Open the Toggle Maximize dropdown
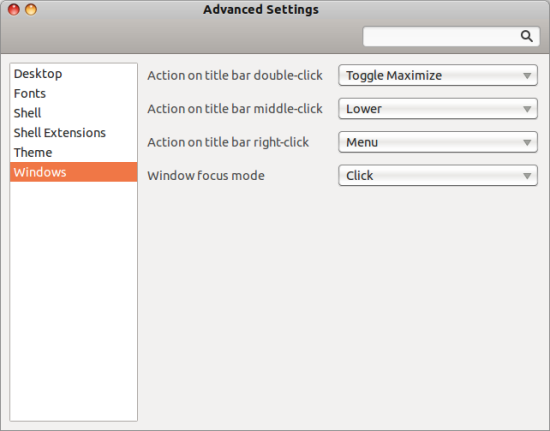Image resolution: width=550 pixels, height=431 pixels. [438, 75]
